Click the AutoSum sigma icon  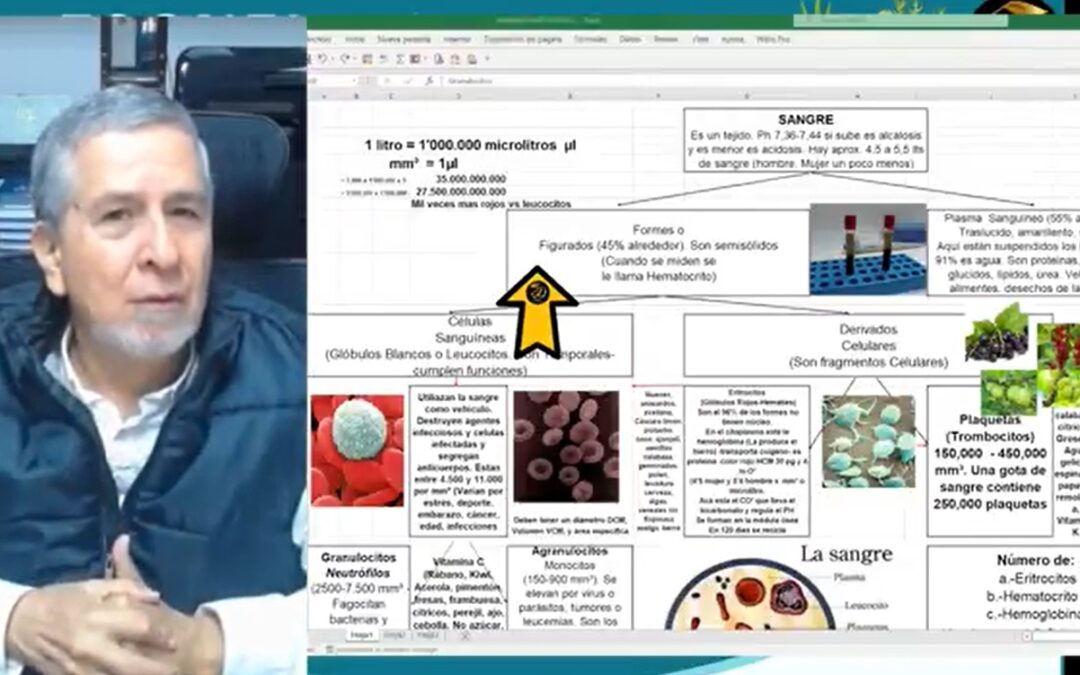tap(399, 59)
